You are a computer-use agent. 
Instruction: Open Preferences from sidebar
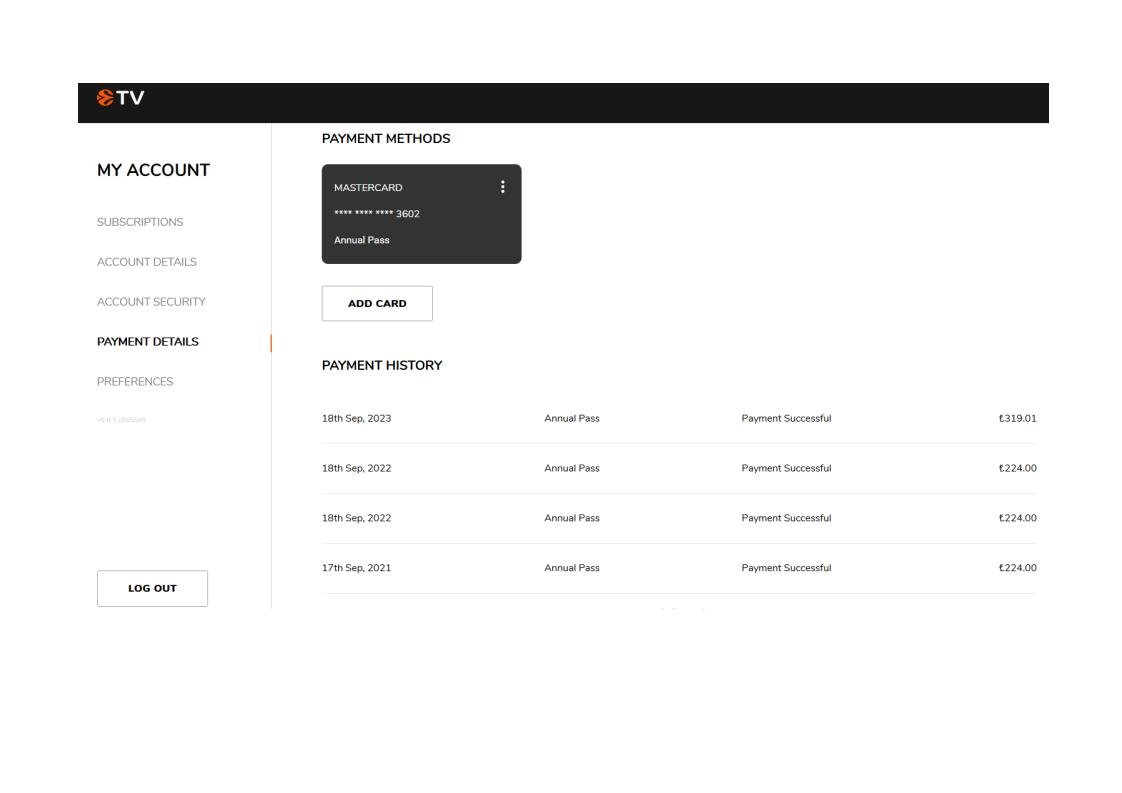[135, 382]
